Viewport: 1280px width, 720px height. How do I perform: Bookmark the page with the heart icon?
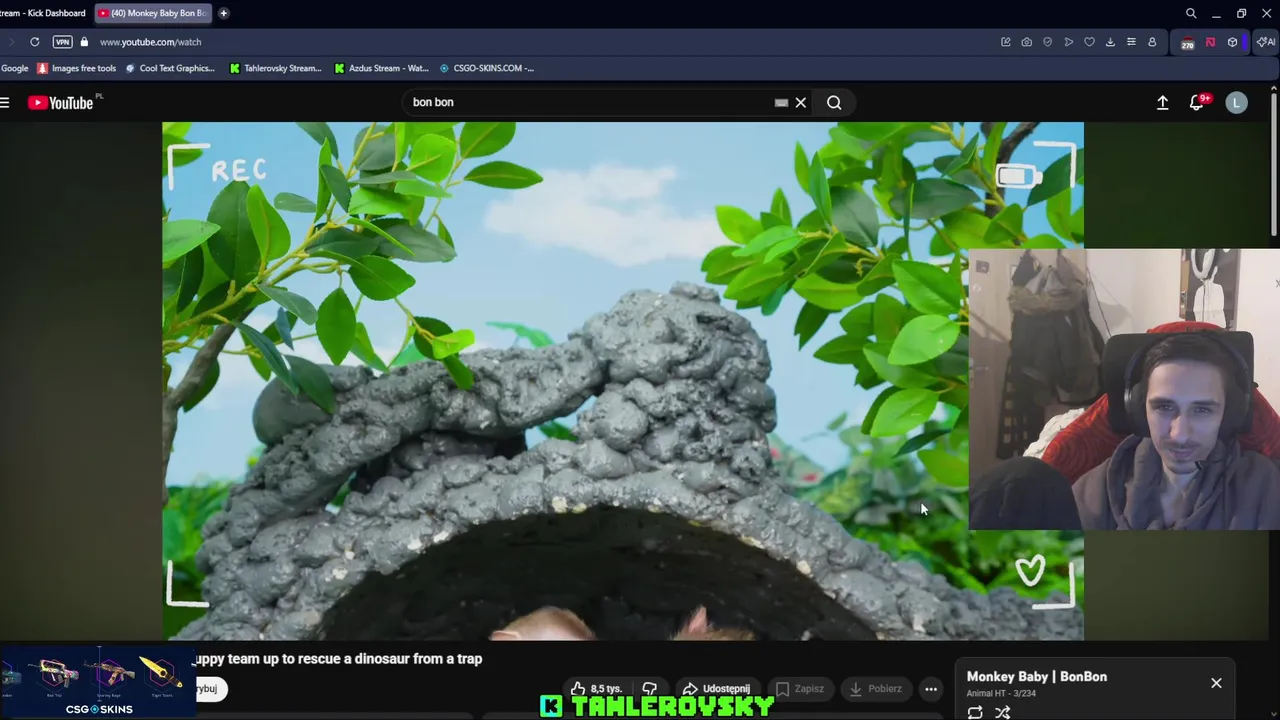coord(1090,42)
